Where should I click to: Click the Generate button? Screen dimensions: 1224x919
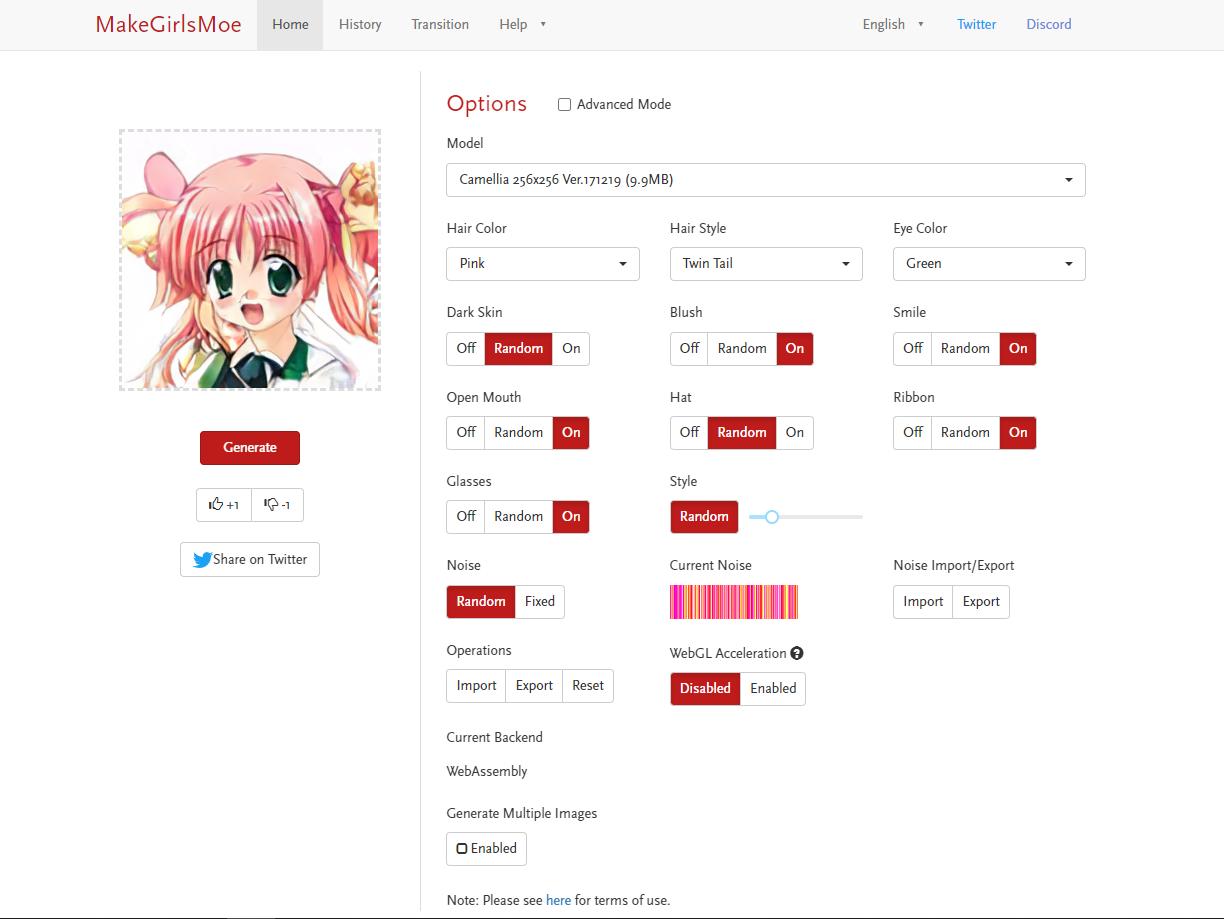coord(249,447)
